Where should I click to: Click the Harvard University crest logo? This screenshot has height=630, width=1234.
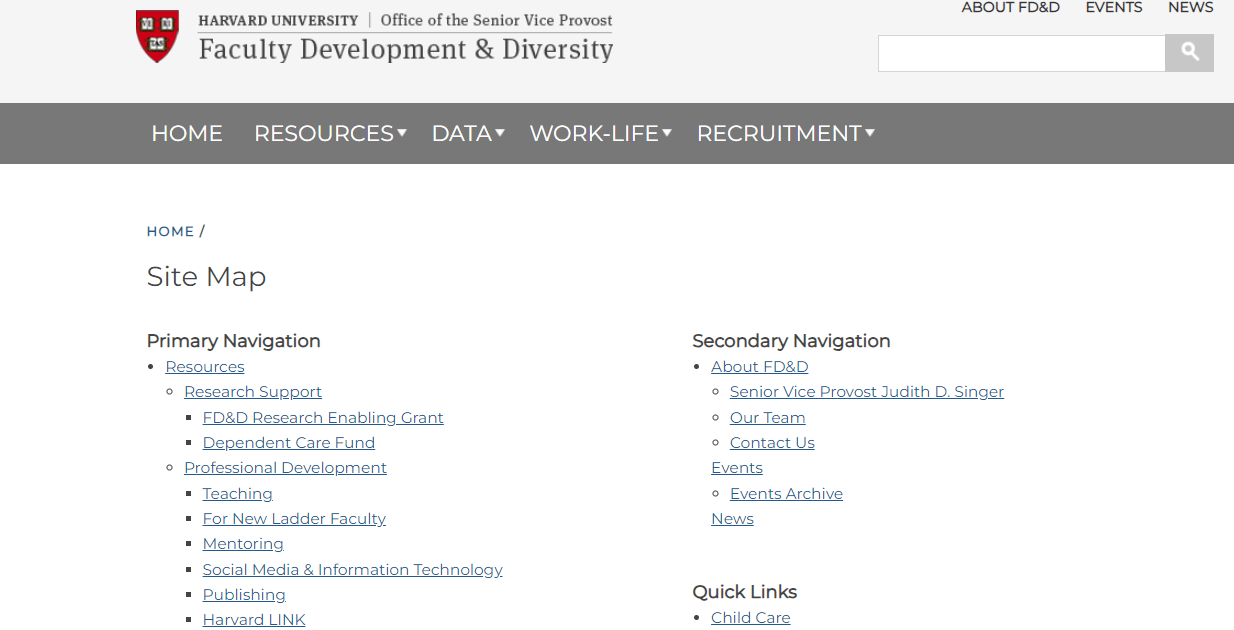point(156,37)
